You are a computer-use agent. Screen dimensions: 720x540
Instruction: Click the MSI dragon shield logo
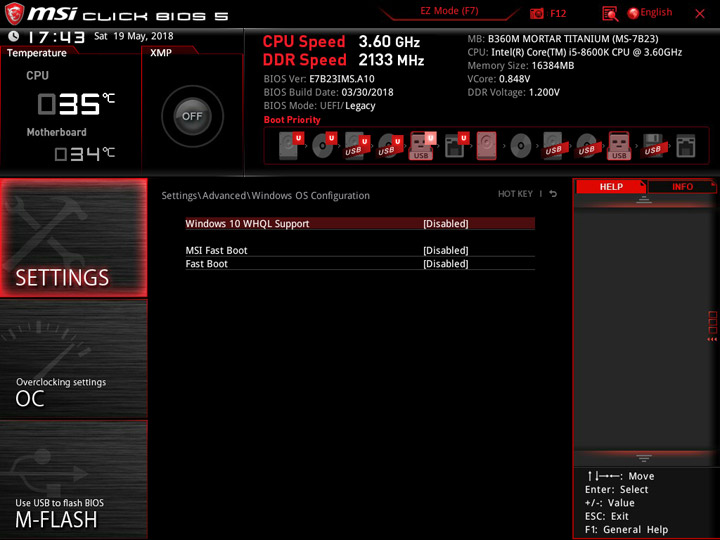(x=14, y=13)
